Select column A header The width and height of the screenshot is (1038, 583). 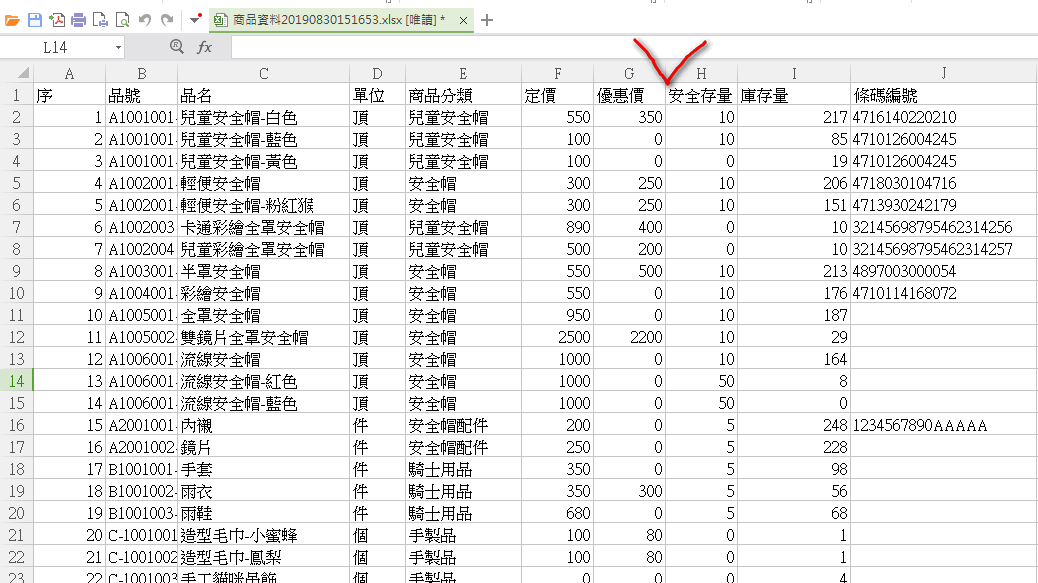point(70,73)
